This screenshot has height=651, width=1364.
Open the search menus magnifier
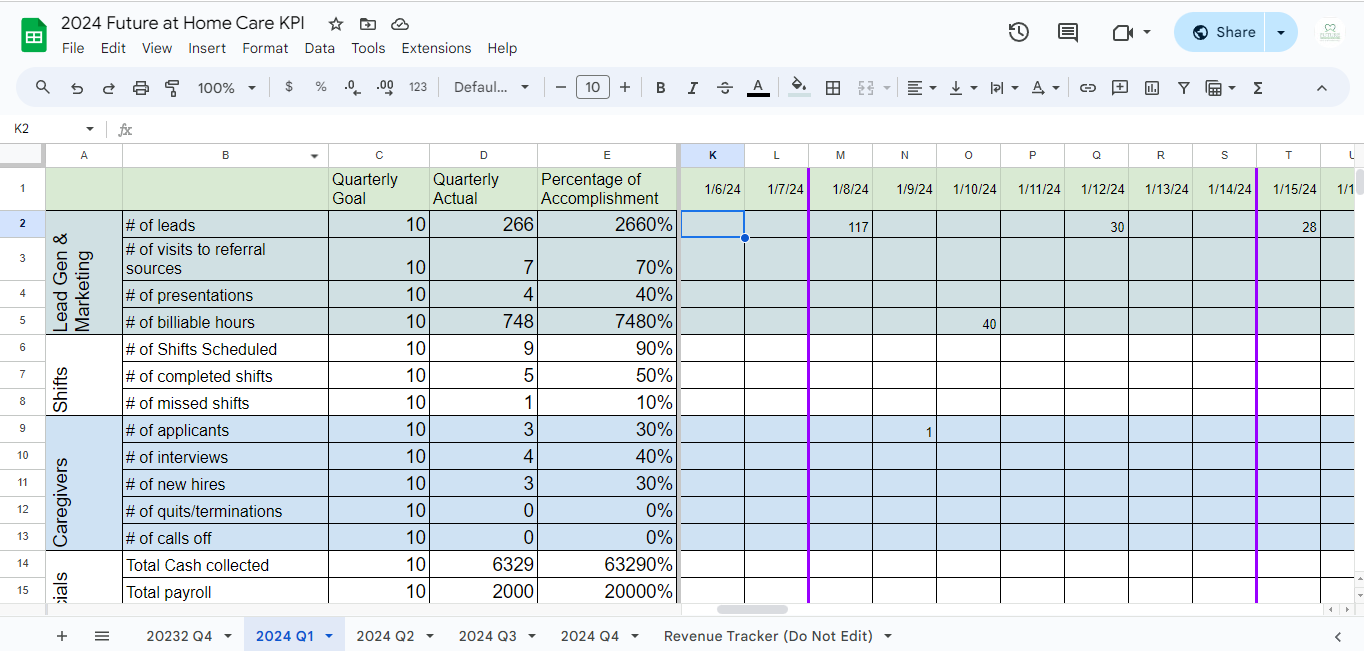43,88
